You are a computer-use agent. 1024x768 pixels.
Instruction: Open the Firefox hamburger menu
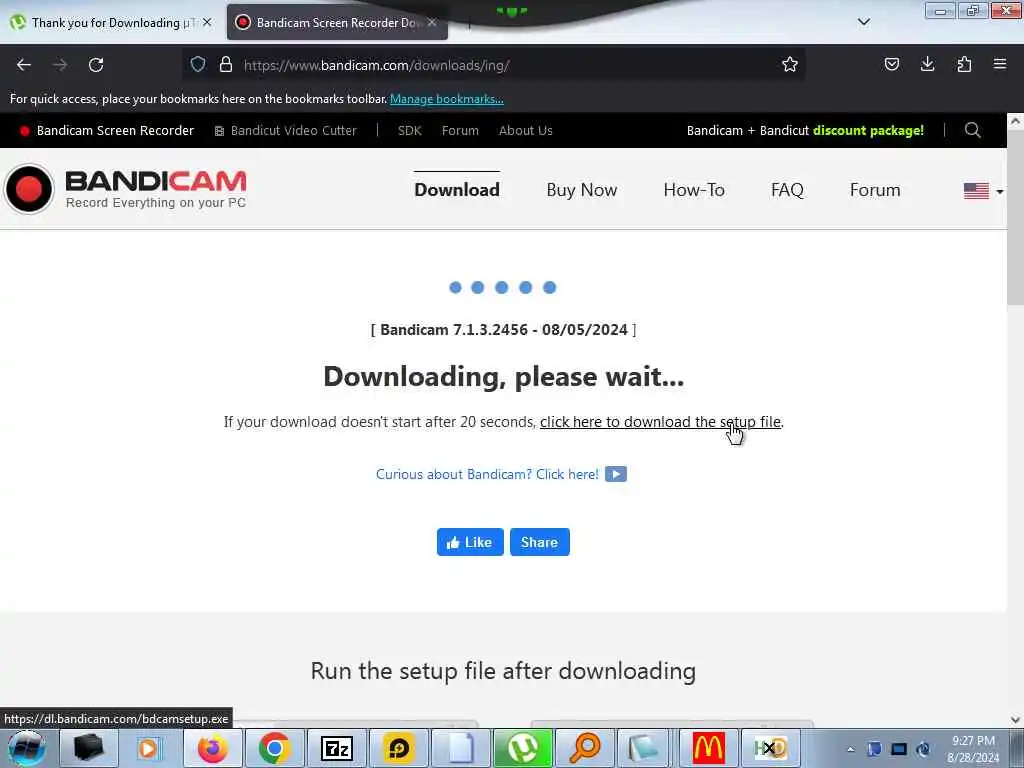point(1000,64)
